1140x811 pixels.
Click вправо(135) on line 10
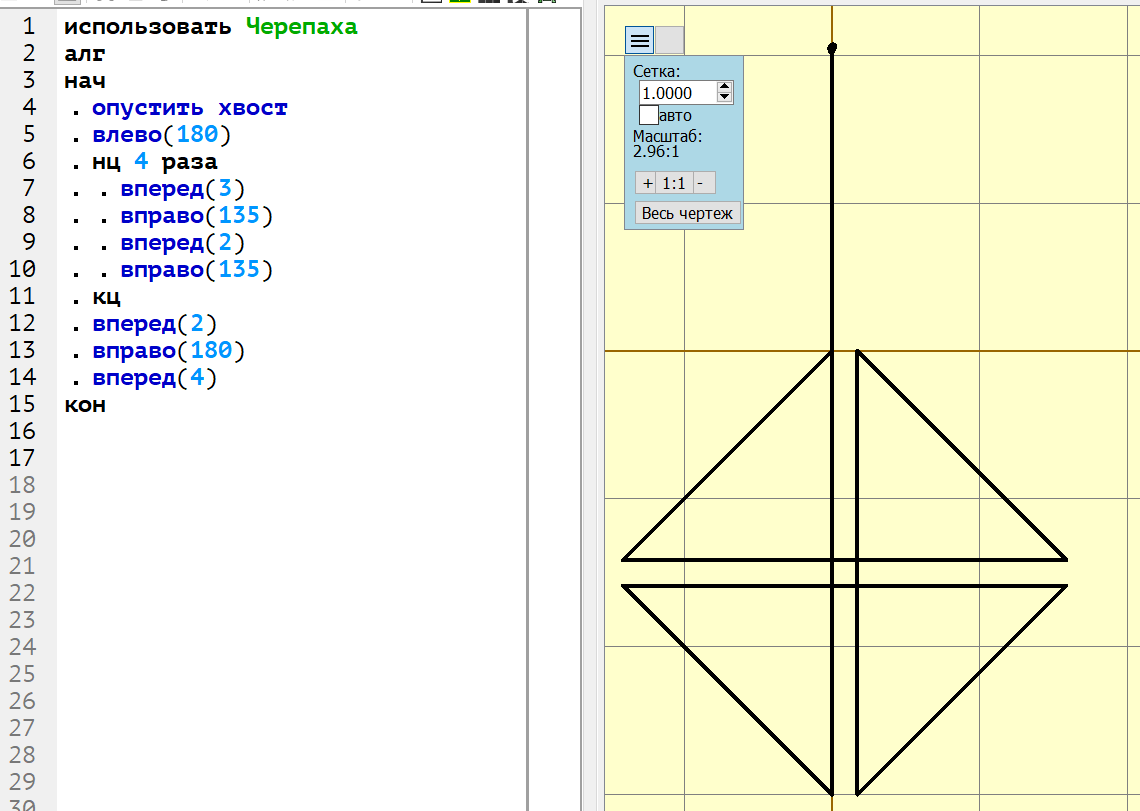[x=196, y=269]
